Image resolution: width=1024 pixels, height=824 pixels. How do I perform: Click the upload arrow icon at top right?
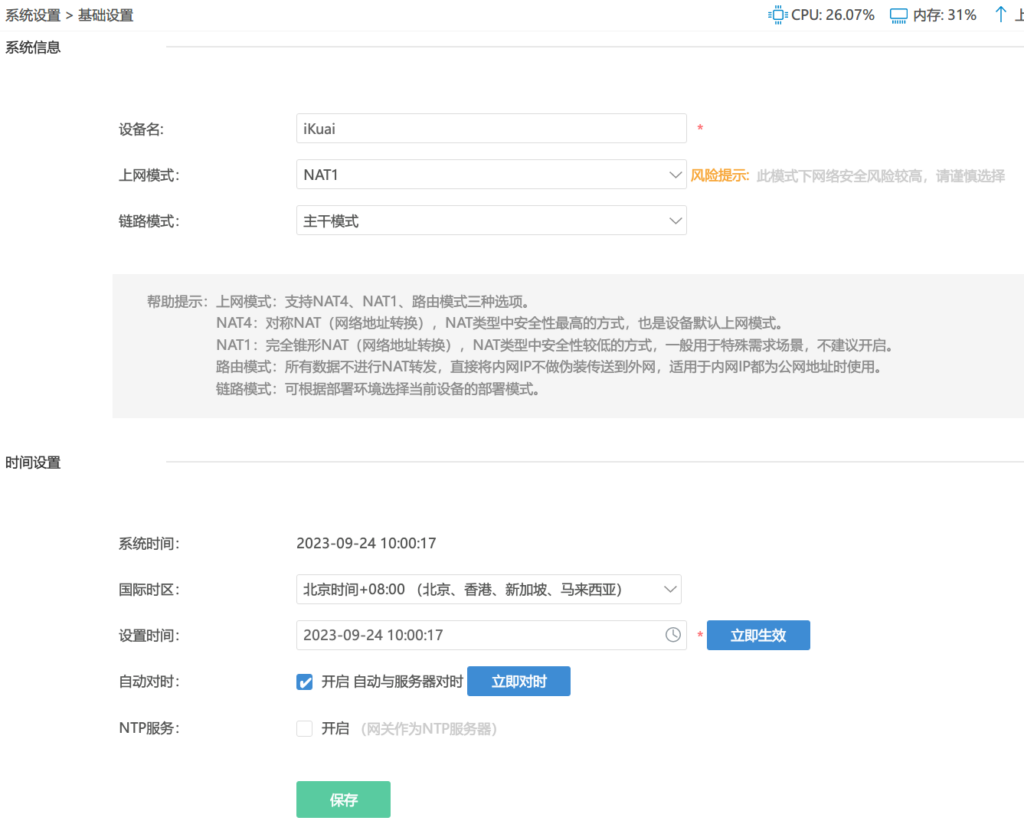(x=1000, y=15)
